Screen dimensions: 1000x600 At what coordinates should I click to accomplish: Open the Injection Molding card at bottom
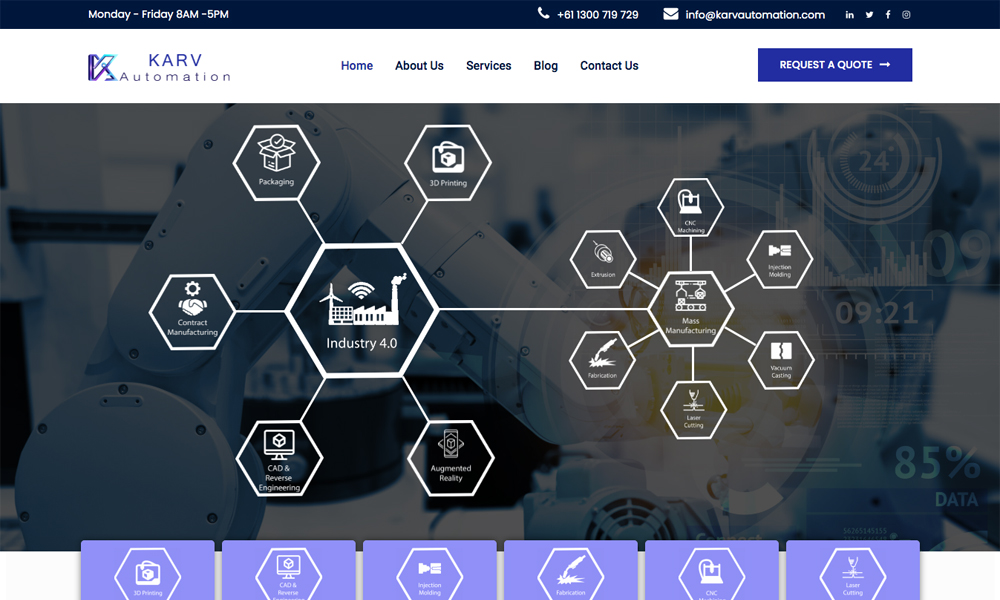[429, 572]
